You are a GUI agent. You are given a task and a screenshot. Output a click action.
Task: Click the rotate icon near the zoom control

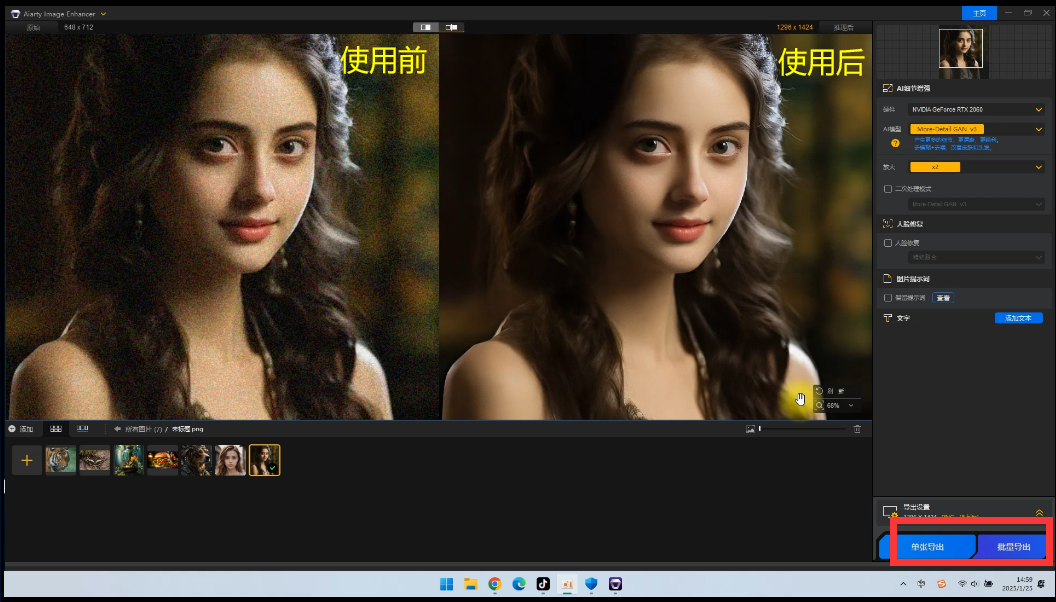[819, 391]
